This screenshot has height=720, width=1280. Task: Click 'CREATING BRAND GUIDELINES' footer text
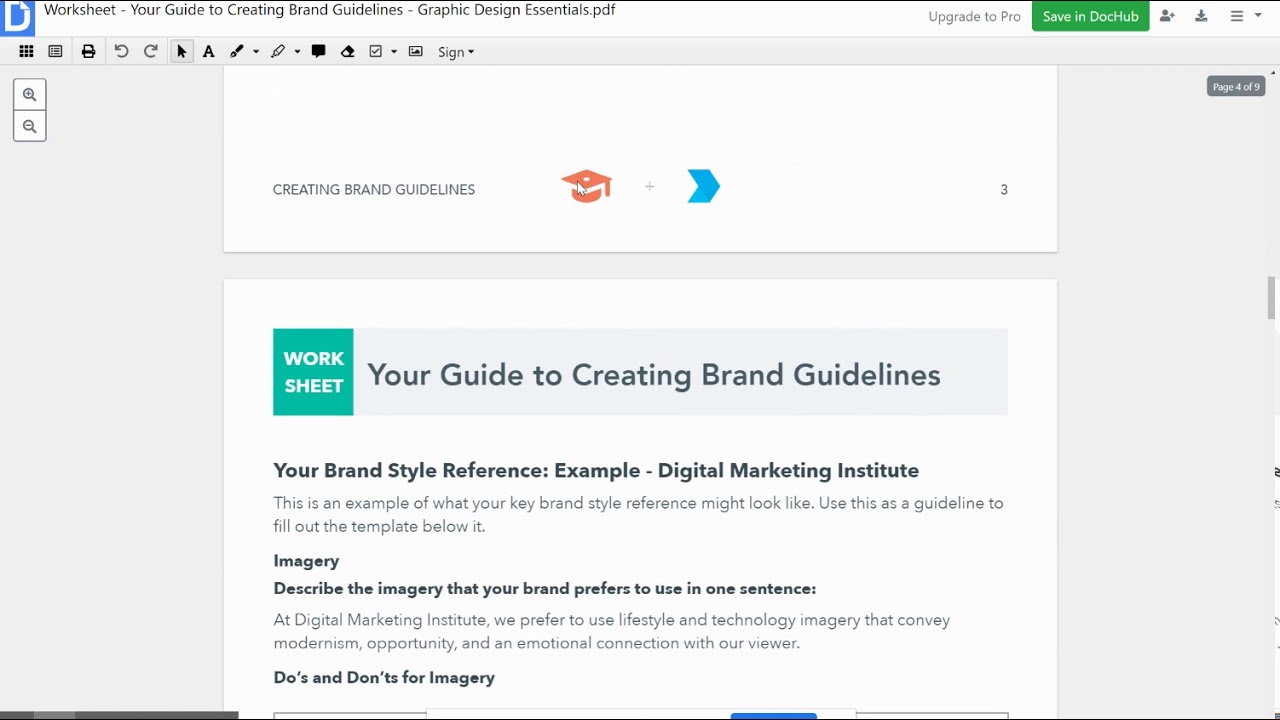coord(374,189)
